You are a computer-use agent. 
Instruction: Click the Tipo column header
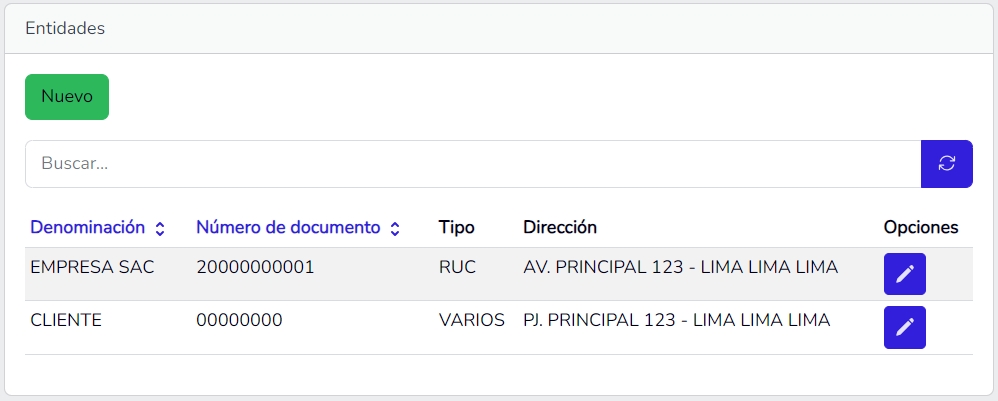[456, 227]
